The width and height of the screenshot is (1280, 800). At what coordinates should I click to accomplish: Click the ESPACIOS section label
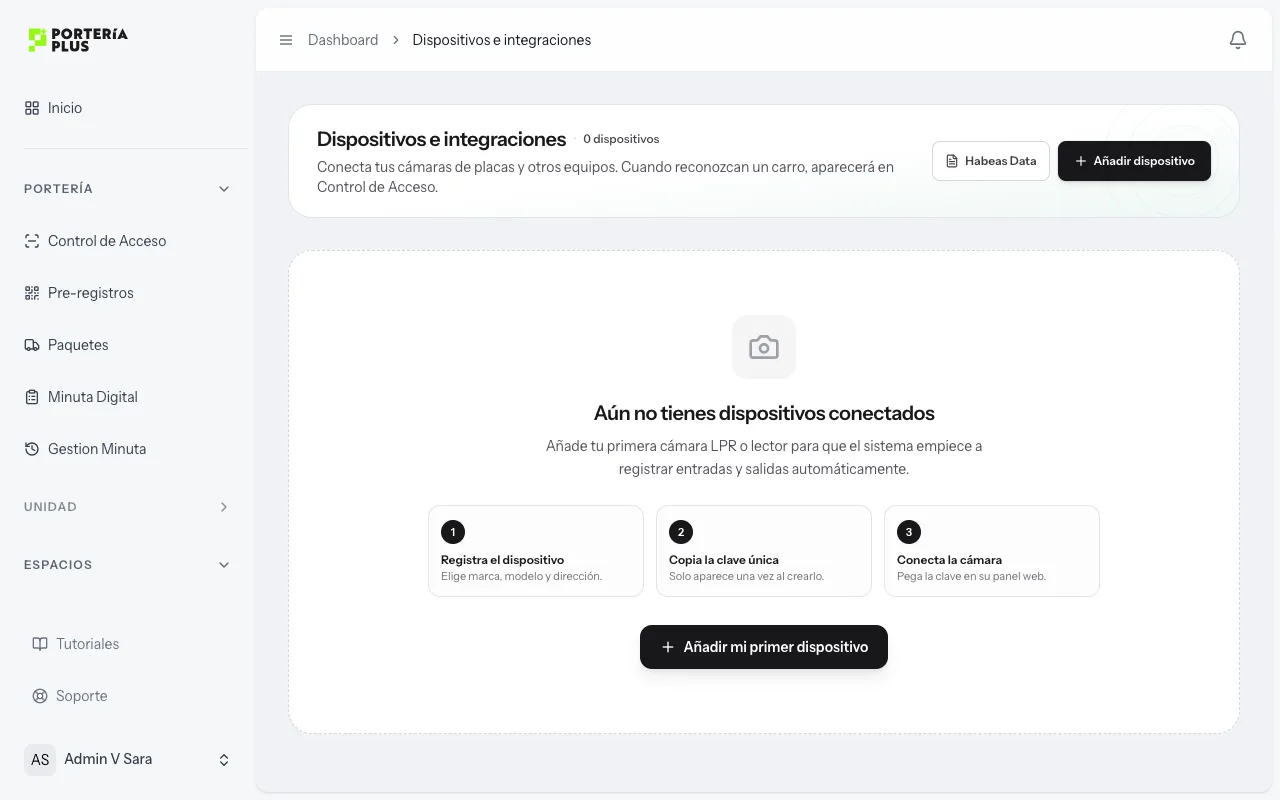coord(58,565)
